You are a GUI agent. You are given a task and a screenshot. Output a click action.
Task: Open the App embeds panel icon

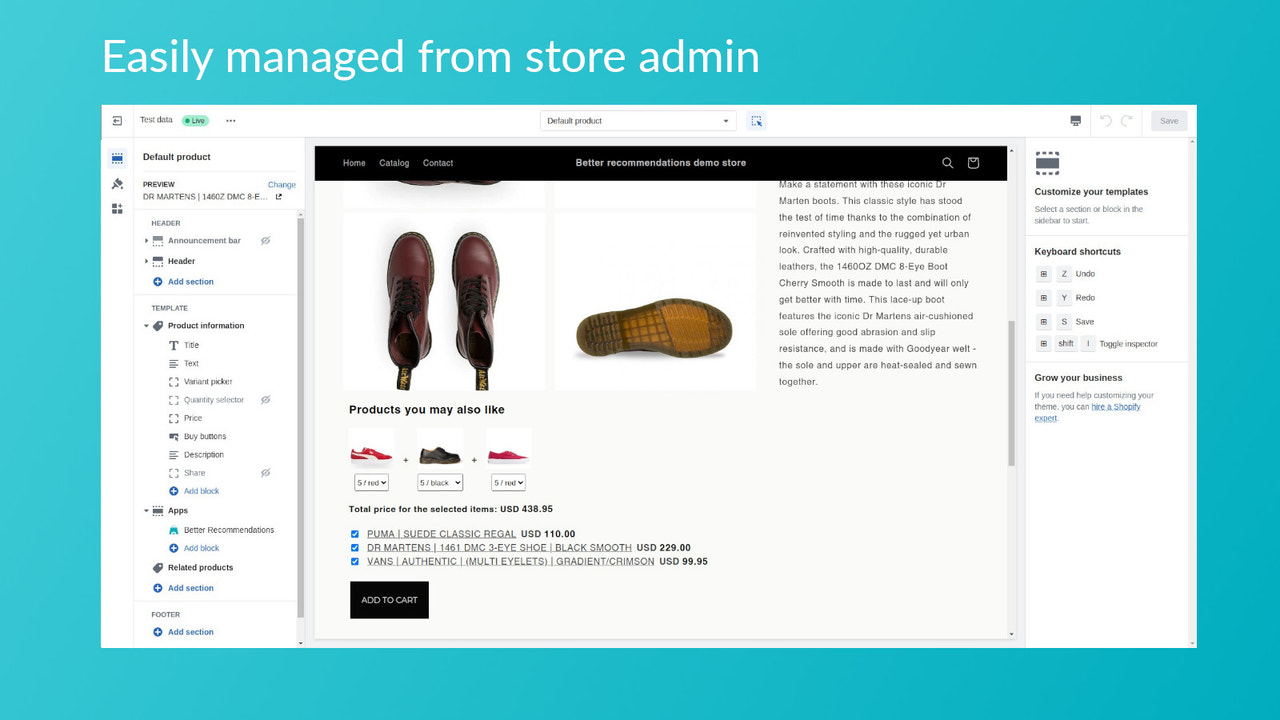117,208
